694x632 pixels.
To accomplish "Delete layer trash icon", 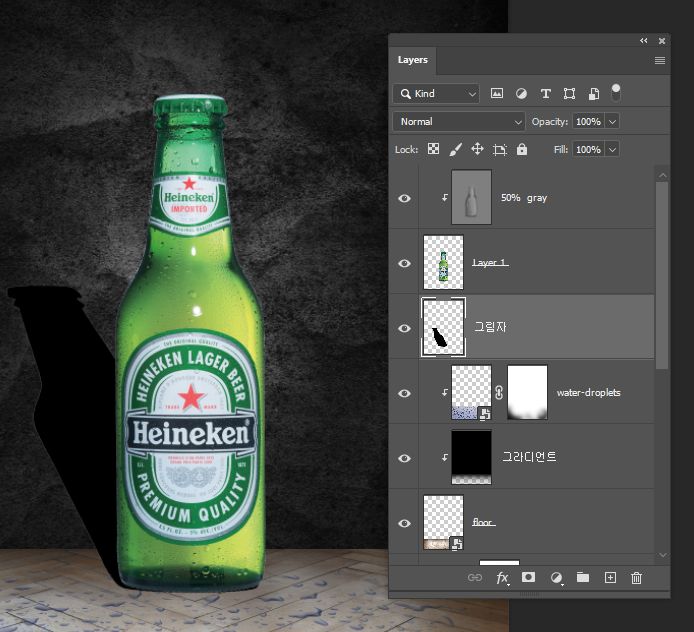I will click(x=636, y=578).
